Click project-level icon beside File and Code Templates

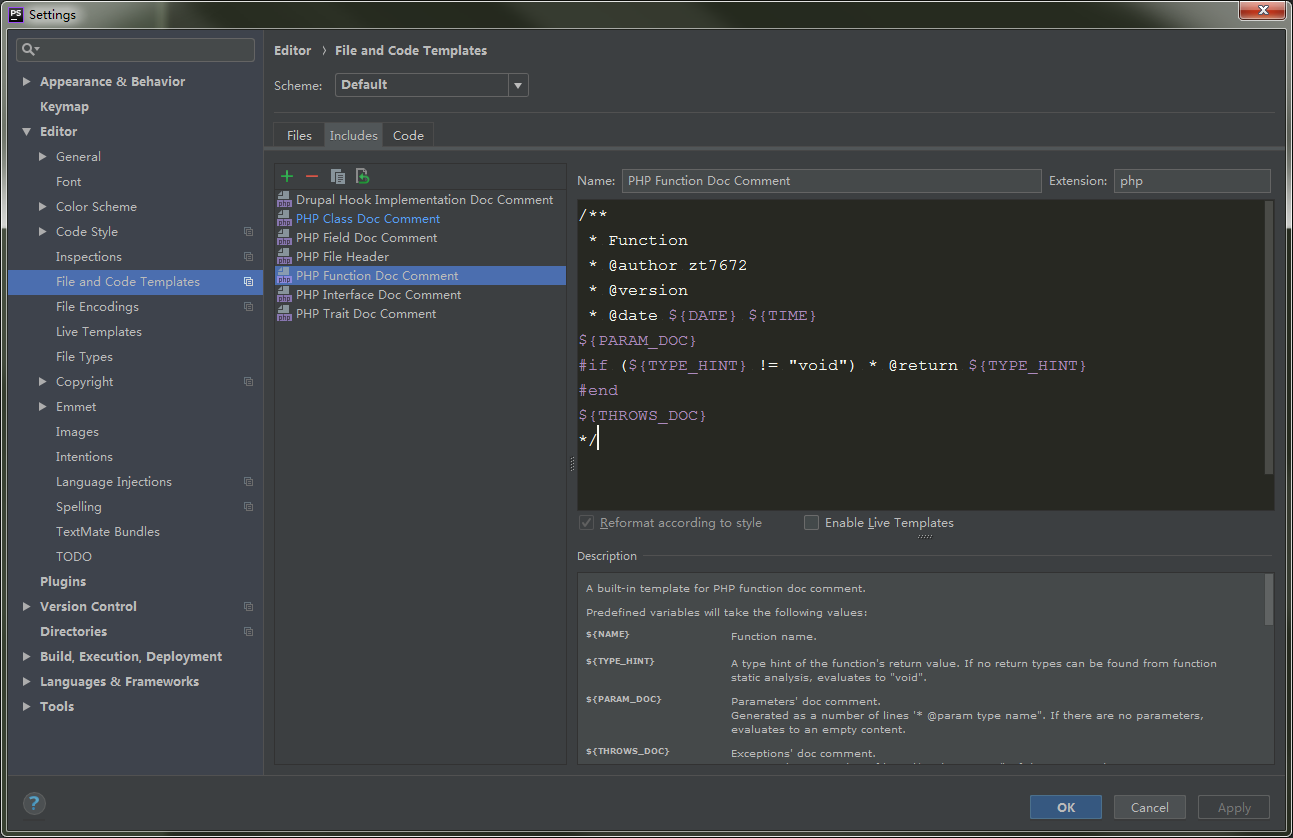[x=248, y=282]
